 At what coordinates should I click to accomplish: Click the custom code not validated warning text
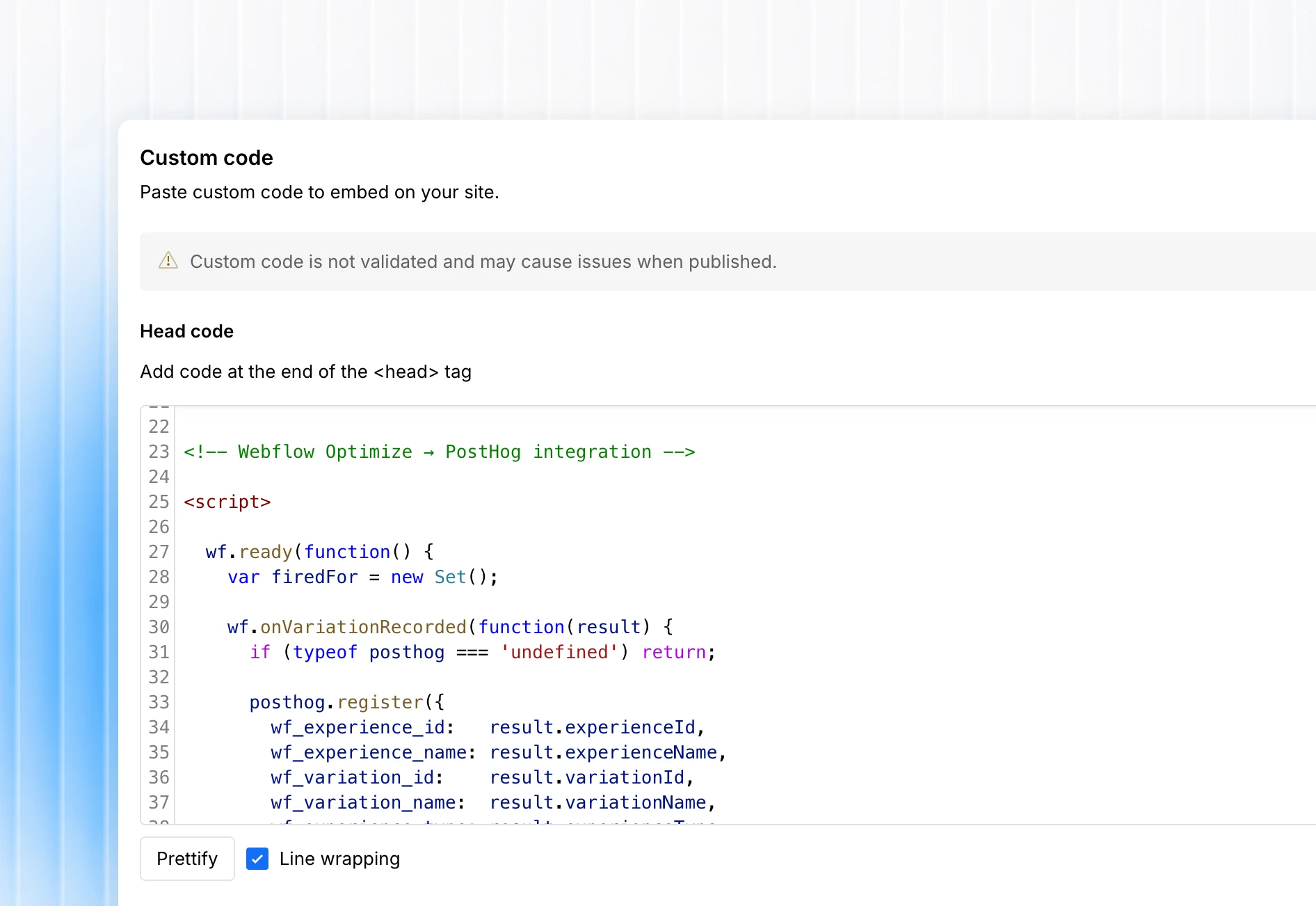(483, 262)
